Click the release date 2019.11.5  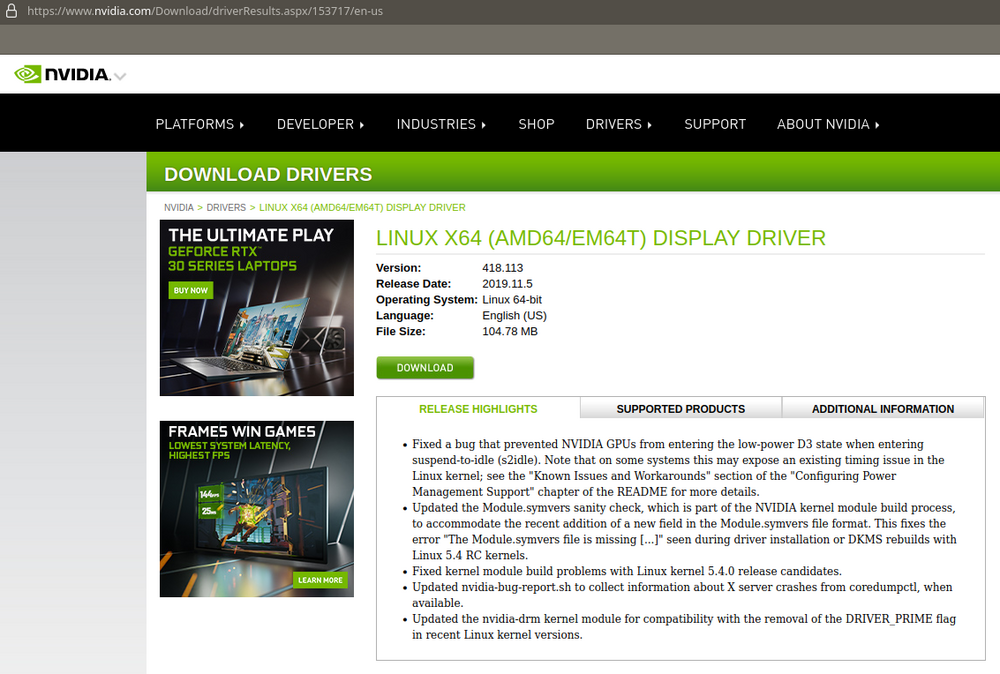coord(507,284)
